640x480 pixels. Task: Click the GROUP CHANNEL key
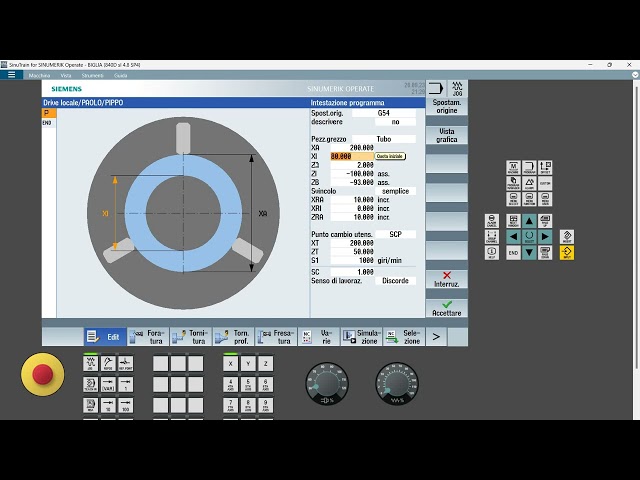[492, 236]
